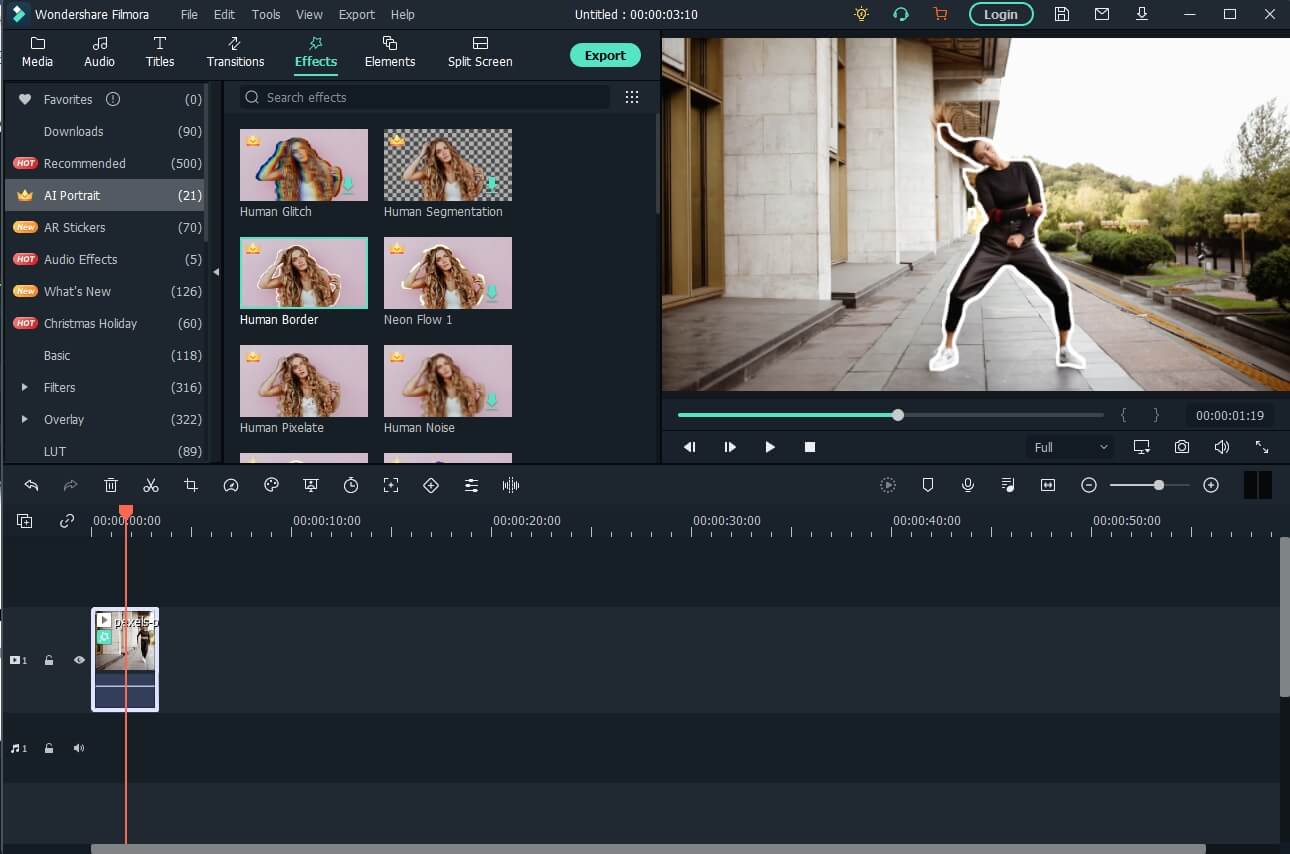Image resolution: width=1290 pixels, height=854 pixels.
Task: Hide video track 1 with eye icon
Action: (x=79, y=660)
